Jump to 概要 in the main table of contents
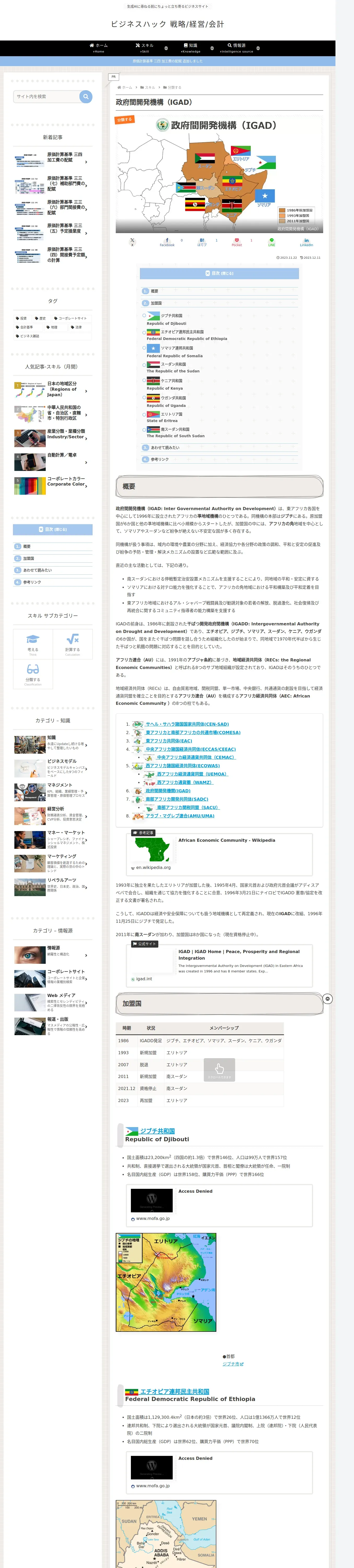The height and width of the screenshot is (1568, 354). tap(154, 291)
